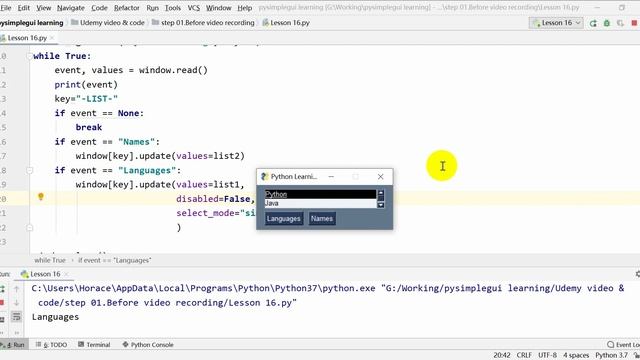Image resolution: width=640 pixels, height=360 pixels.
Task: Click the red Stop icon in top toolbar
Action: pyautogui.click(x=634, y=23)
